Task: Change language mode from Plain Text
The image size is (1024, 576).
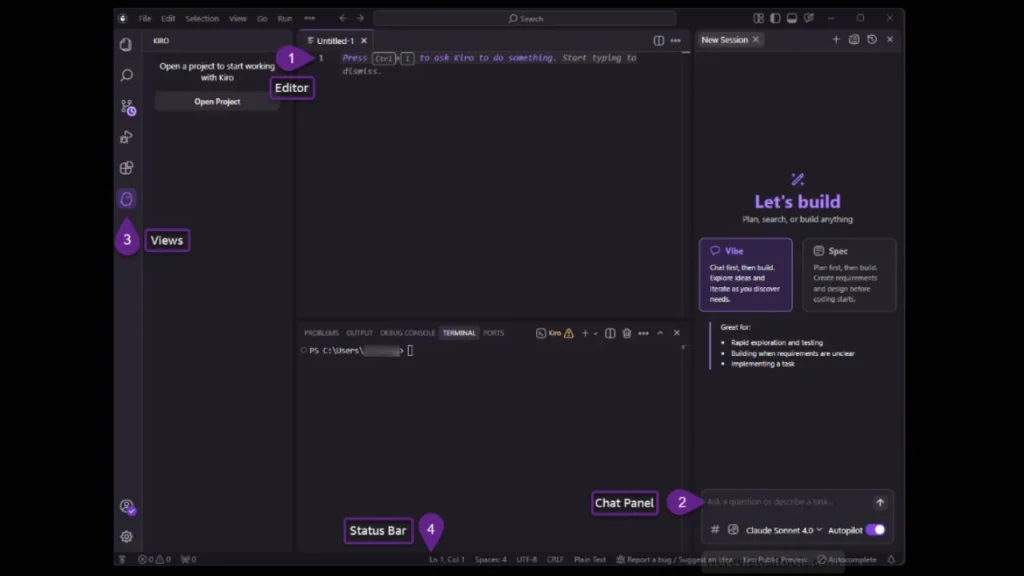Action: tap(590, 560)
